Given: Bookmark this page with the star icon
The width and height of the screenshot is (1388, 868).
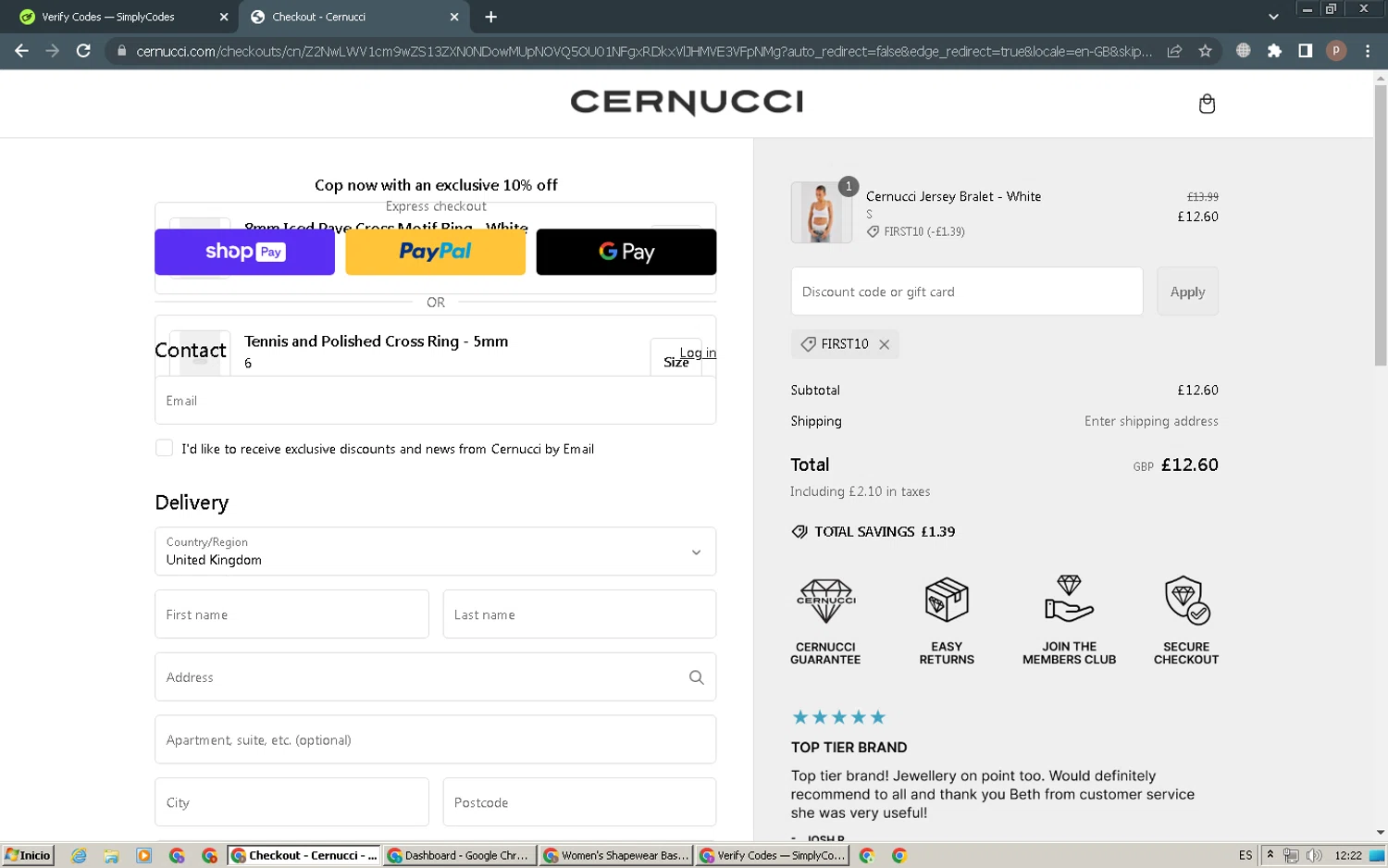Looking at the screenshot, I should point(1205,51).
